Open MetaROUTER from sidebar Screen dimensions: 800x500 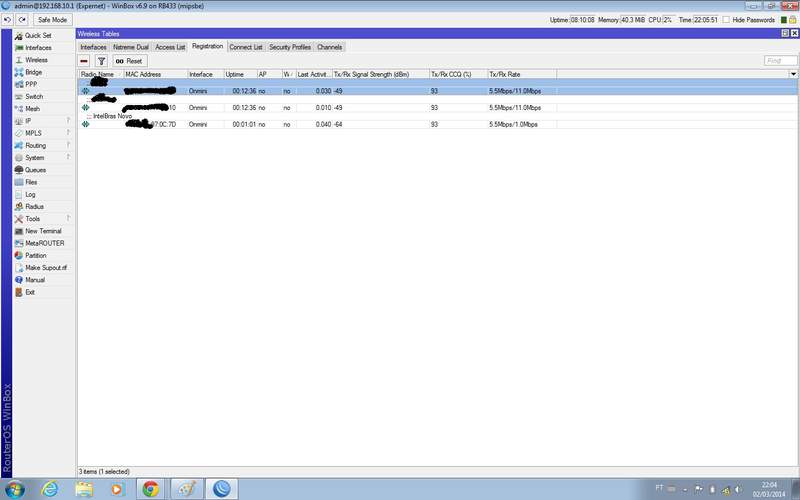[x=44, y=243]
